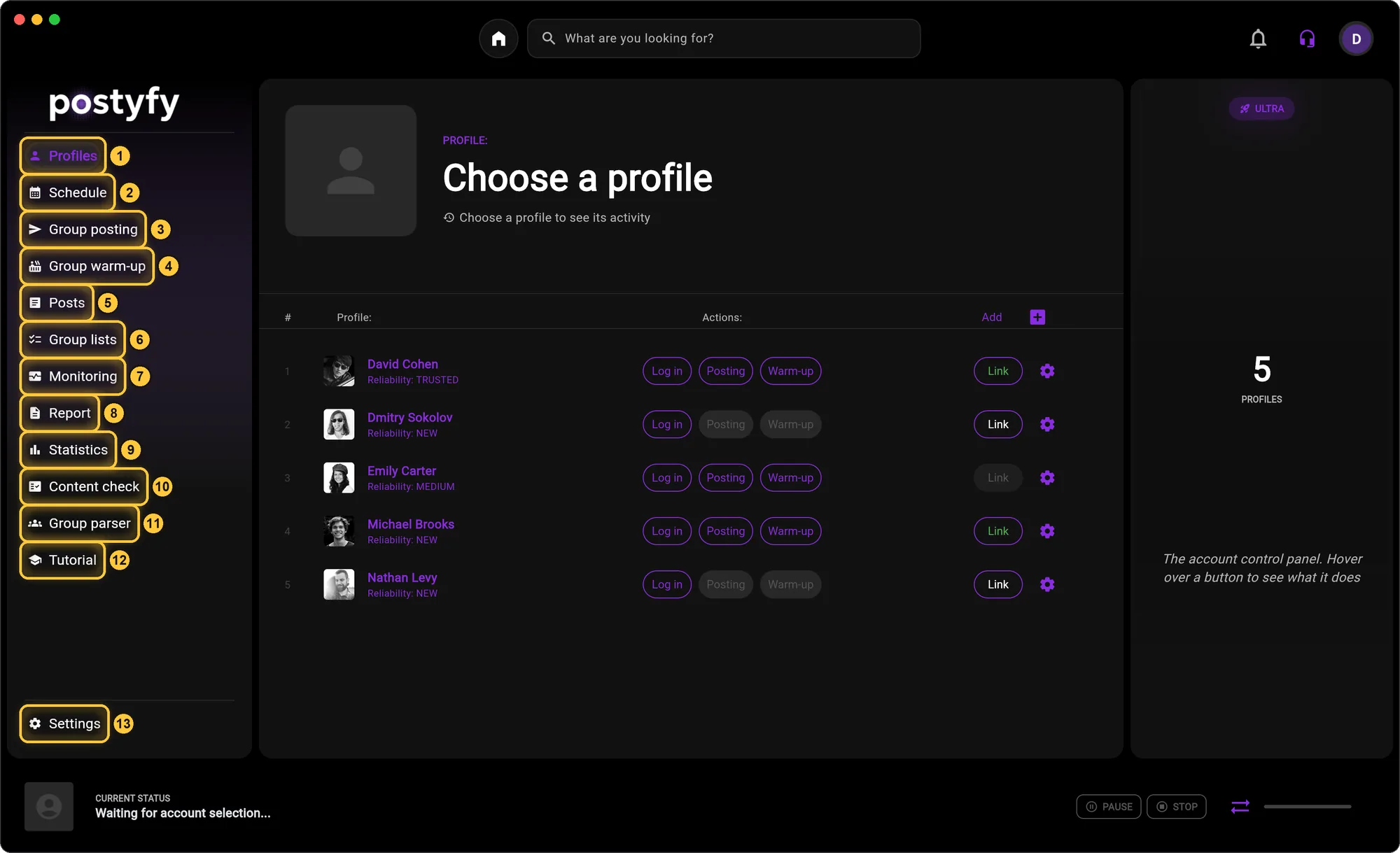The image size is (1400, 853).
Task: Start Posting for Michael Brooks
Action: point(726,531)
